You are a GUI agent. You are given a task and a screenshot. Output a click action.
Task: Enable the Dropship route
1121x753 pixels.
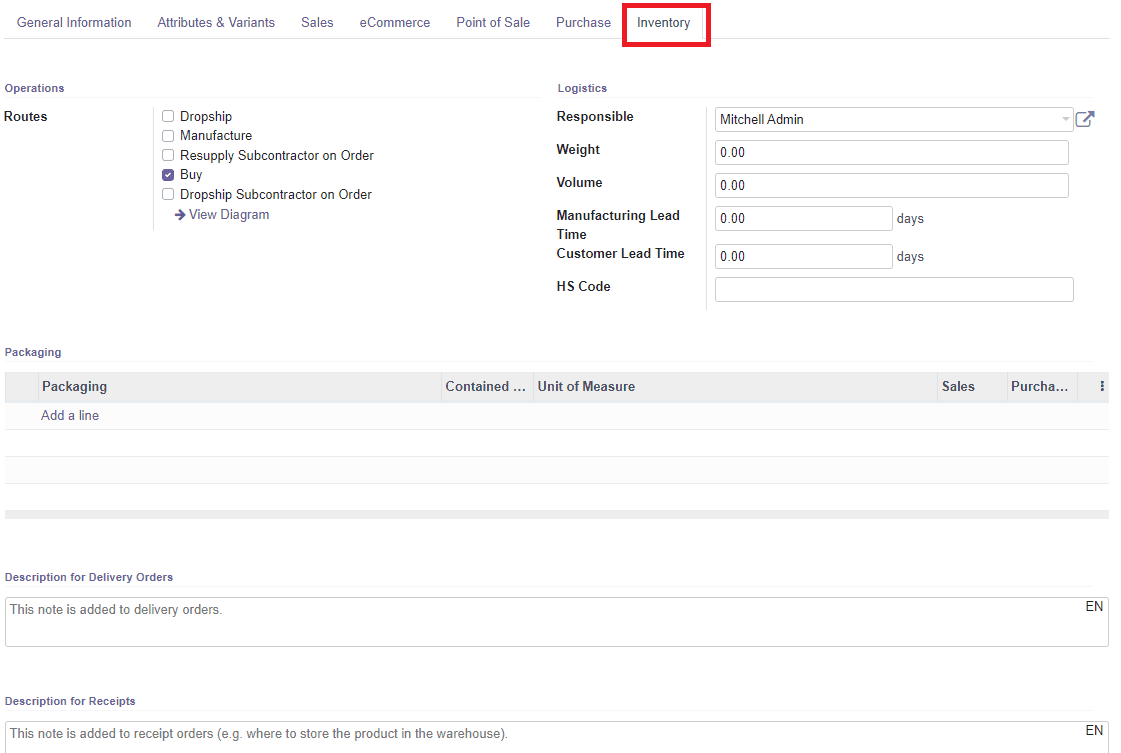[167, 115]
